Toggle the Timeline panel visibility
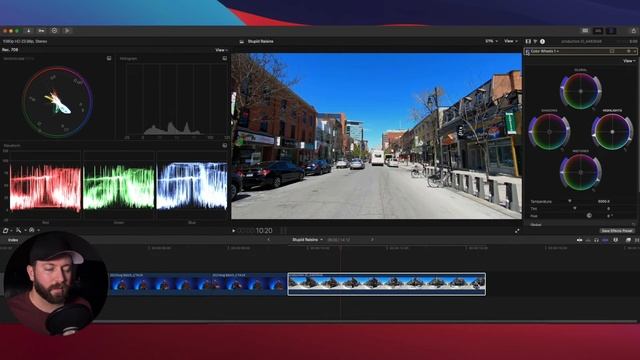Image resolution: width=640 pixels, height=360 pixels. pos(598,31)
